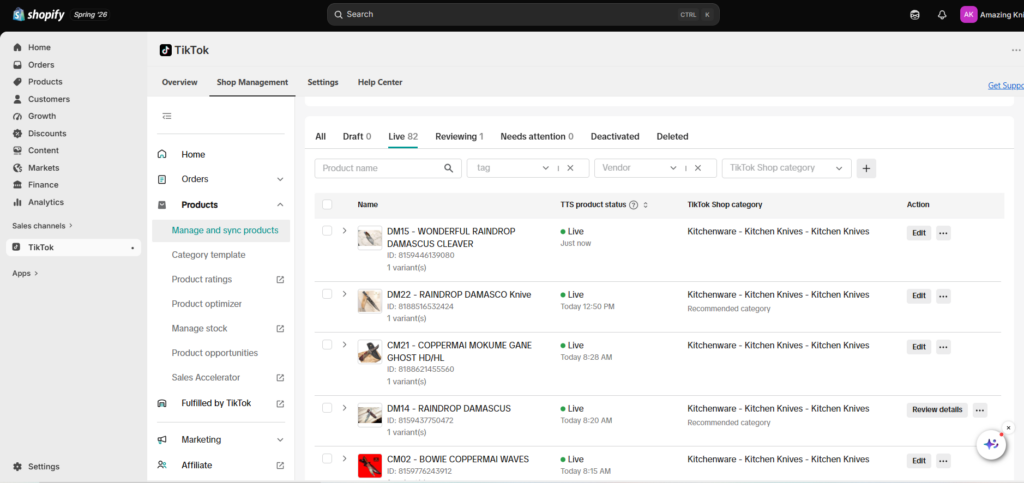Viewport: 1024px width, 483px height.
Task: Open the notifications bell
Action: [x=942, y=14]
